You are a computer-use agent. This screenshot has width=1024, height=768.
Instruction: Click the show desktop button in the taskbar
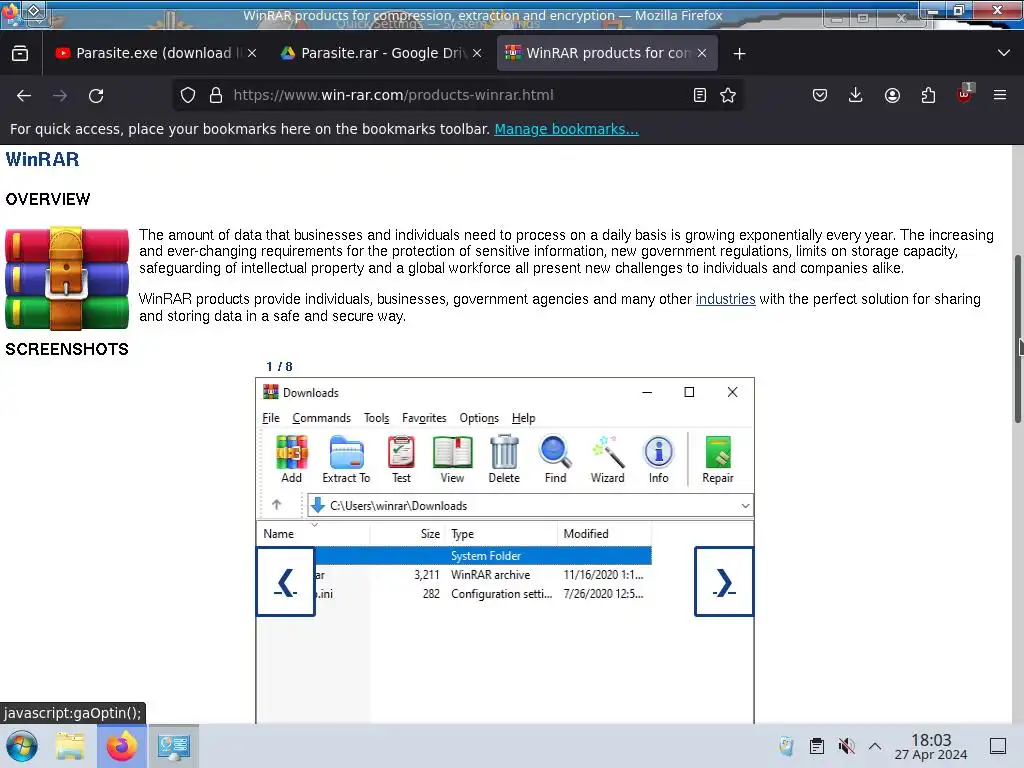pyautogui.click(x=998, y=746)
